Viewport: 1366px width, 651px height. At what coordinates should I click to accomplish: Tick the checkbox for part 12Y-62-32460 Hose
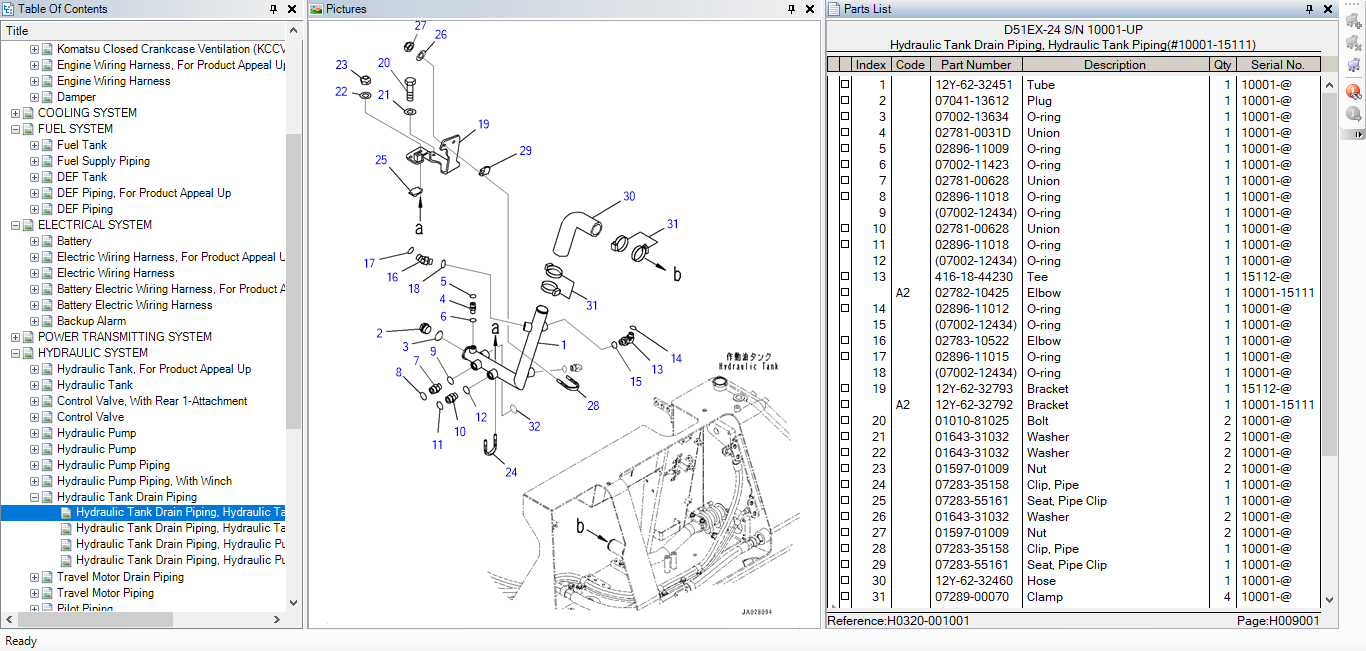845,581
